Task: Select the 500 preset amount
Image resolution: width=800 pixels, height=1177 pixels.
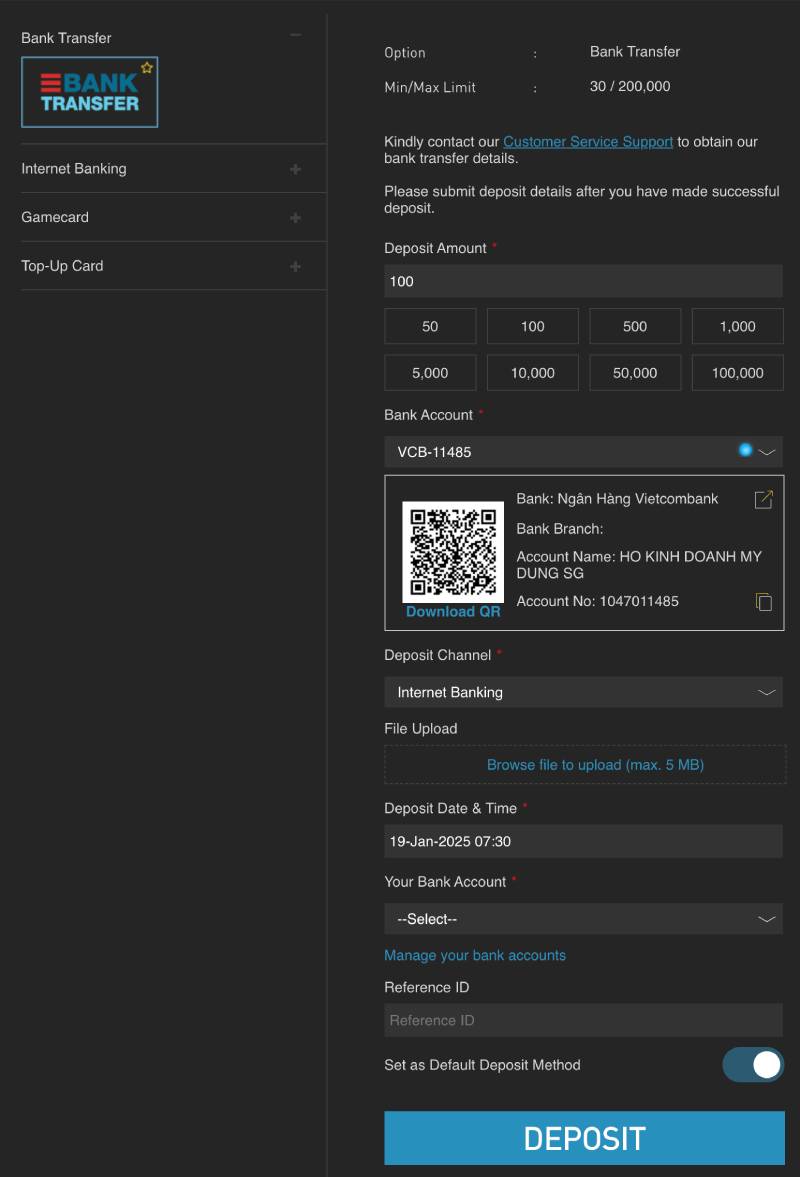Action: click(x=635, y=327)
